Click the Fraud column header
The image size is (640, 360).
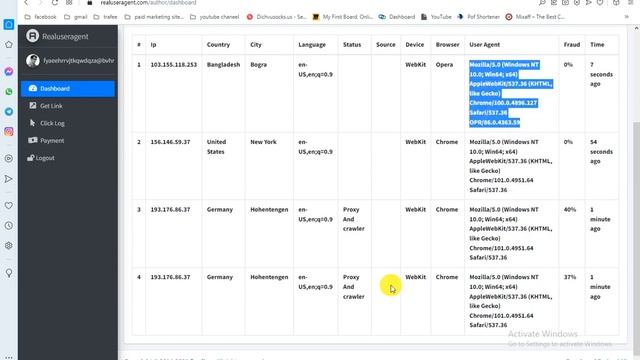(x=572, y=44)
